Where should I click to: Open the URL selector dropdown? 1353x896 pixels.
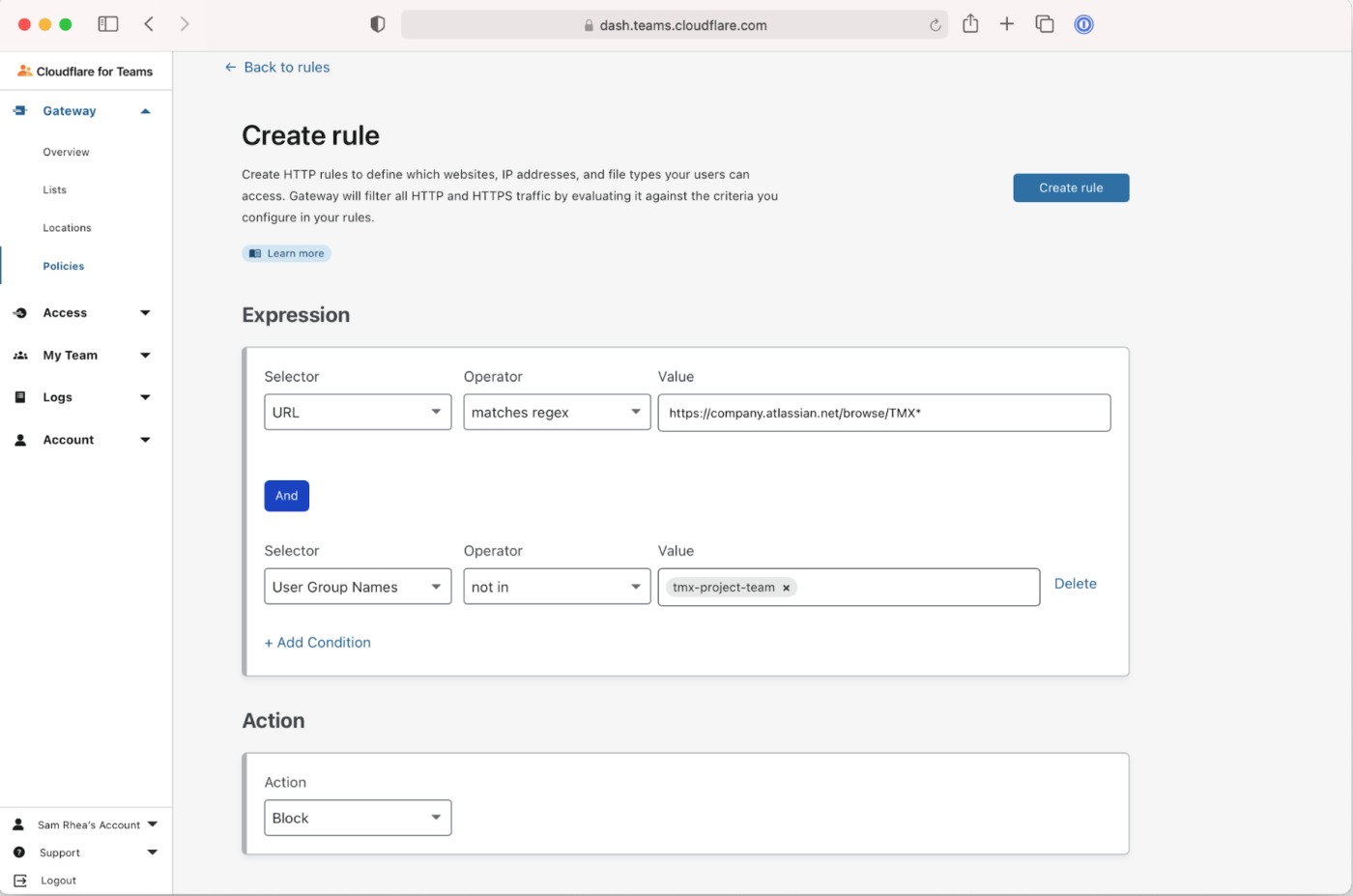358,412
